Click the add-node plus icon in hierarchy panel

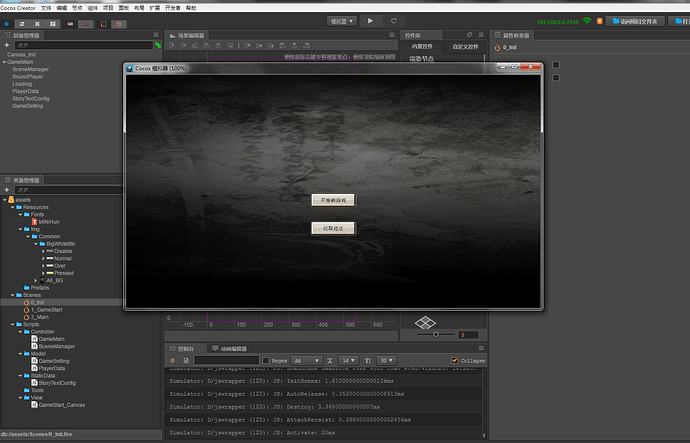[7, 45]
